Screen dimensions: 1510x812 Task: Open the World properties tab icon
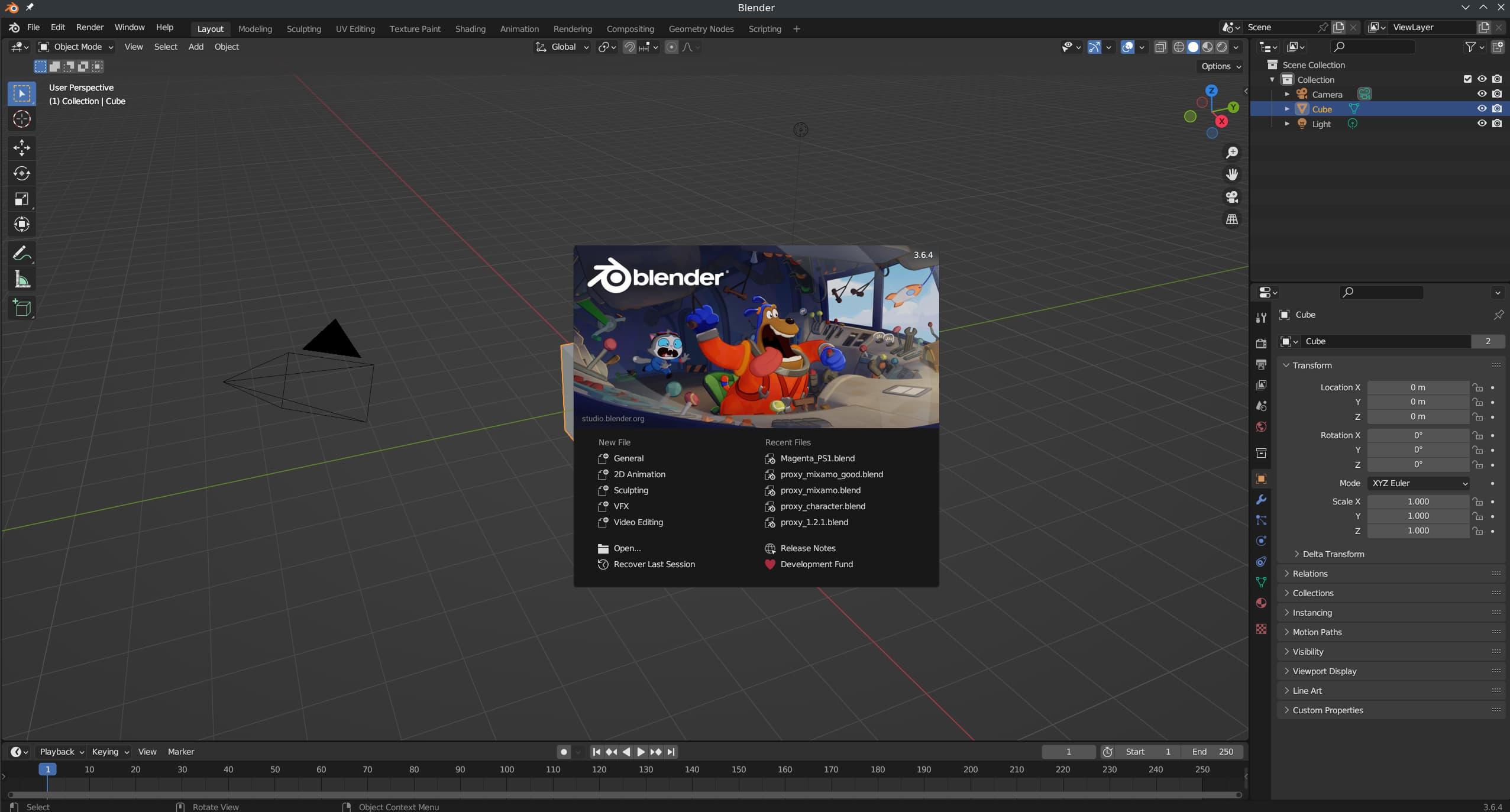tap(1261, 427)
